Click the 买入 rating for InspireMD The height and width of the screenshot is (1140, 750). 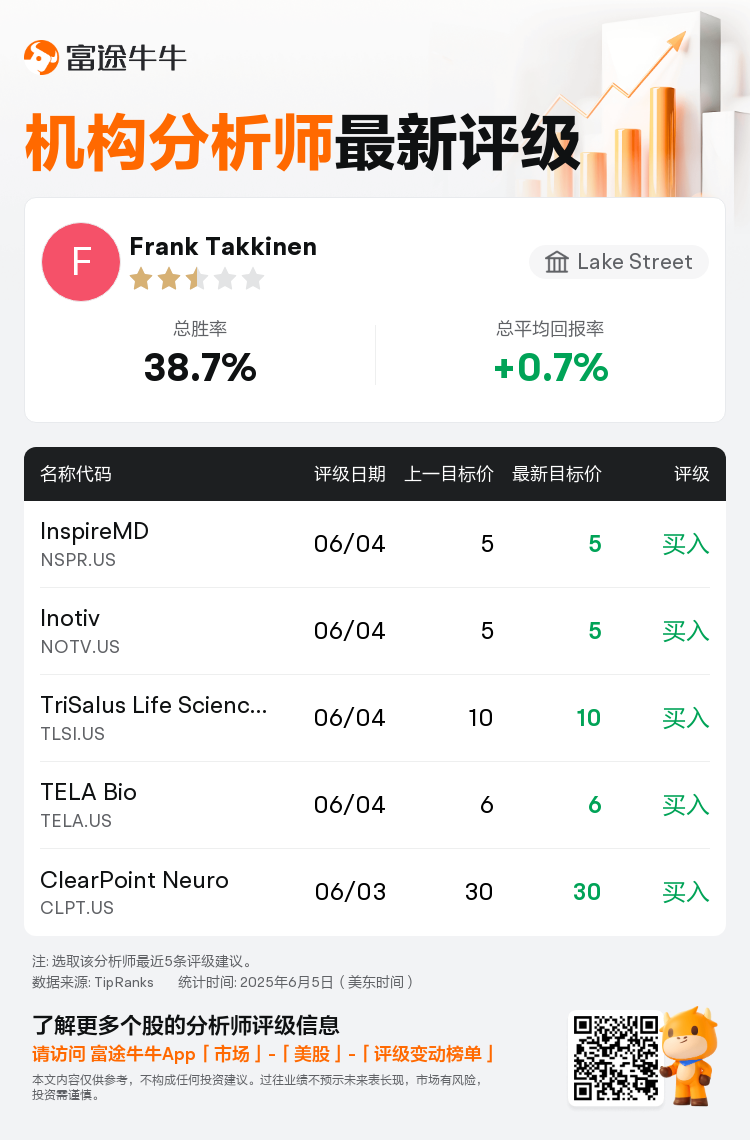[685, 544]
